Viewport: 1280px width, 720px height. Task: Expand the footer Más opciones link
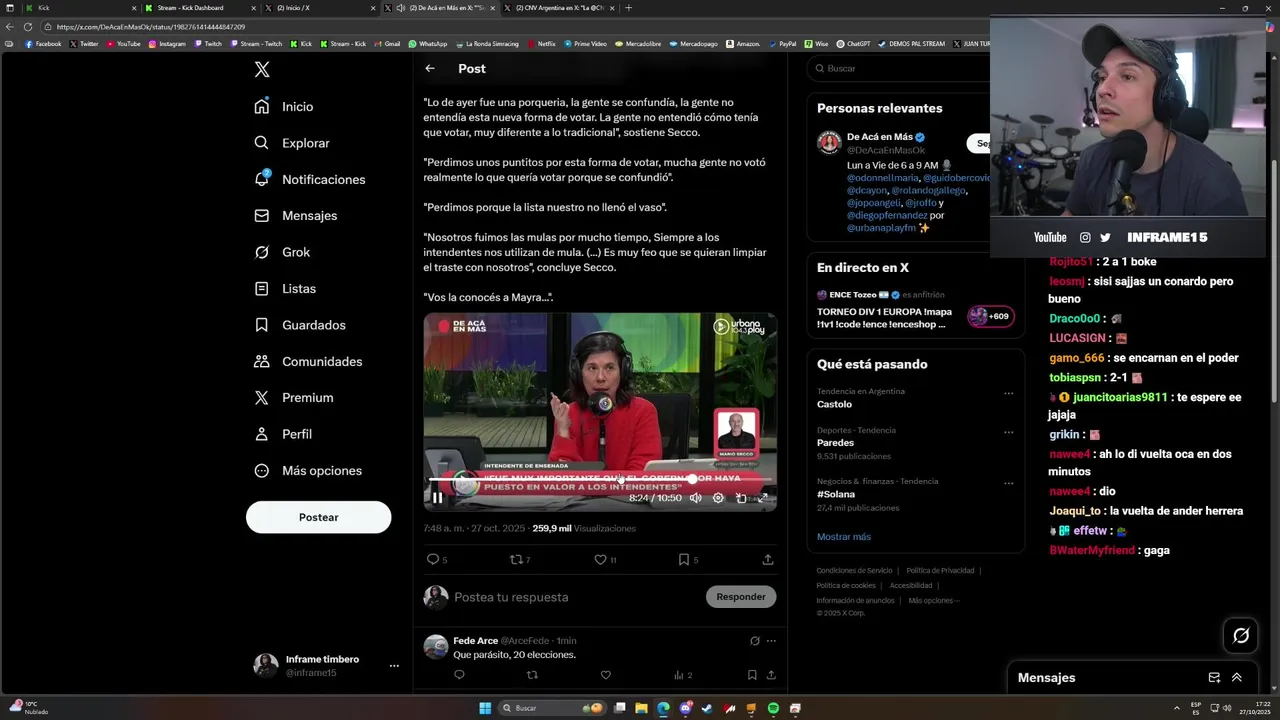934,601
